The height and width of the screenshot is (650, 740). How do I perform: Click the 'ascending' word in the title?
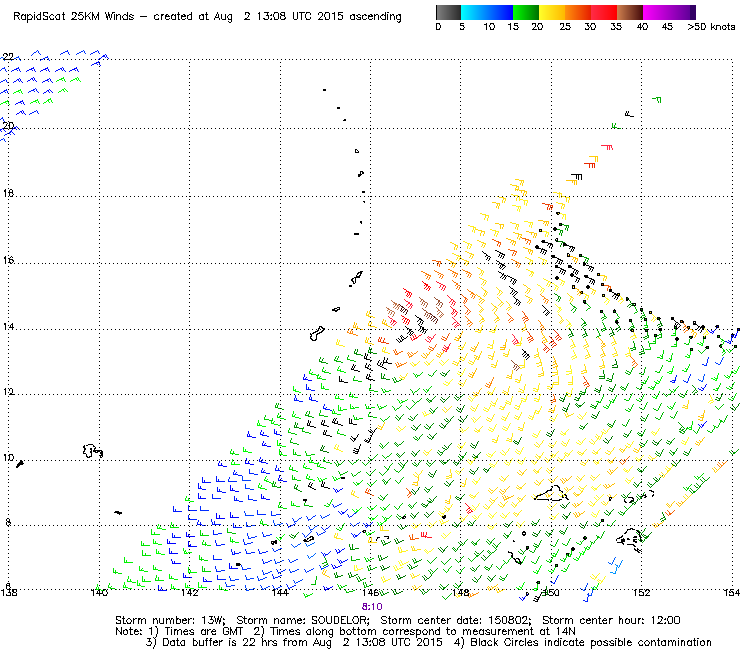pyautogui.click(x=375, y=17)
